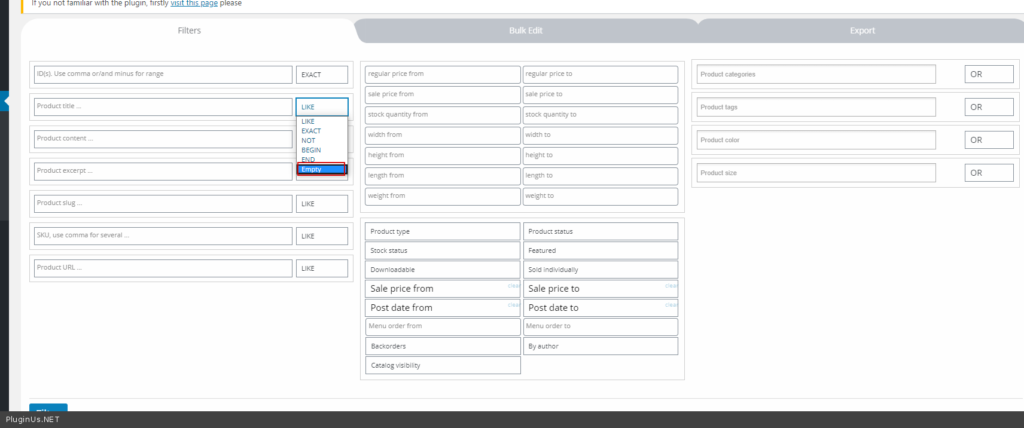Click the SKU input field
The image size is (1024, 428).
tap(163, 236)
